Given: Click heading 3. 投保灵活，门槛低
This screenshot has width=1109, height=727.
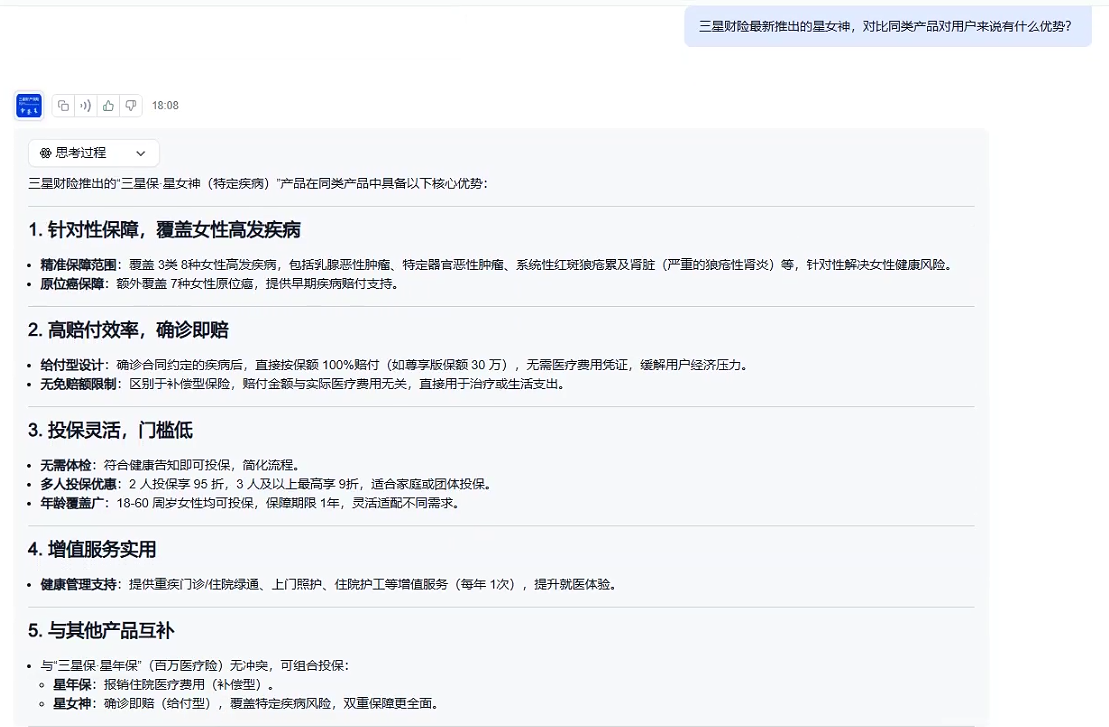Looking at the screenshot, I should pos(110,430).
